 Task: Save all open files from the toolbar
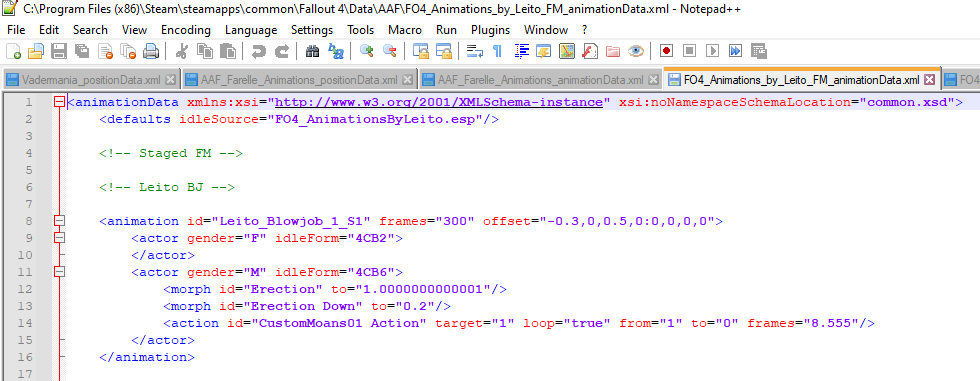[82, 51]
